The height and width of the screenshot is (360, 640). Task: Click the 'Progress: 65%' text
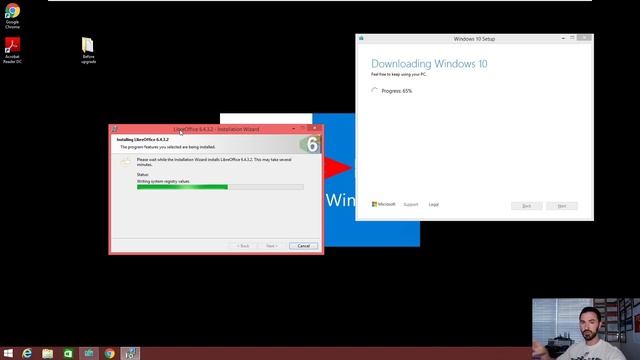coord(396,91)
